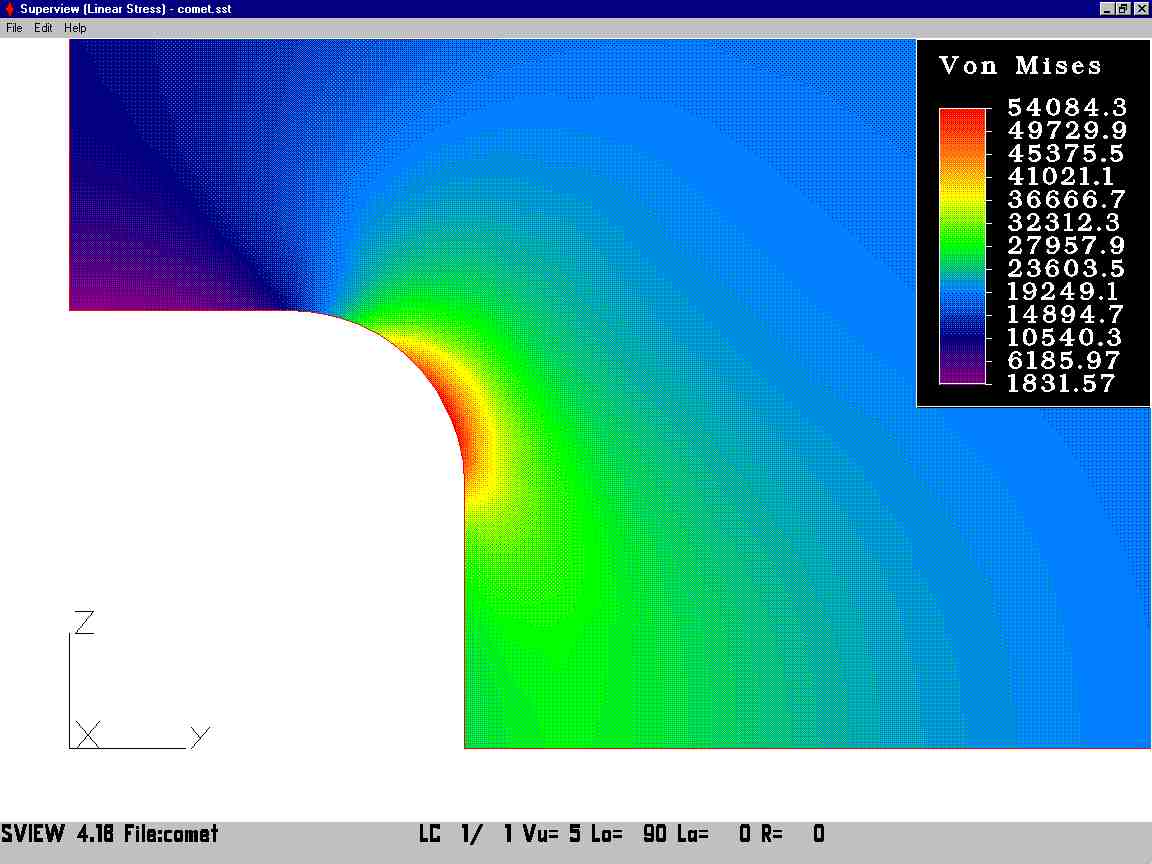Click the Y axis label of the triad

[x=200, y=736]
